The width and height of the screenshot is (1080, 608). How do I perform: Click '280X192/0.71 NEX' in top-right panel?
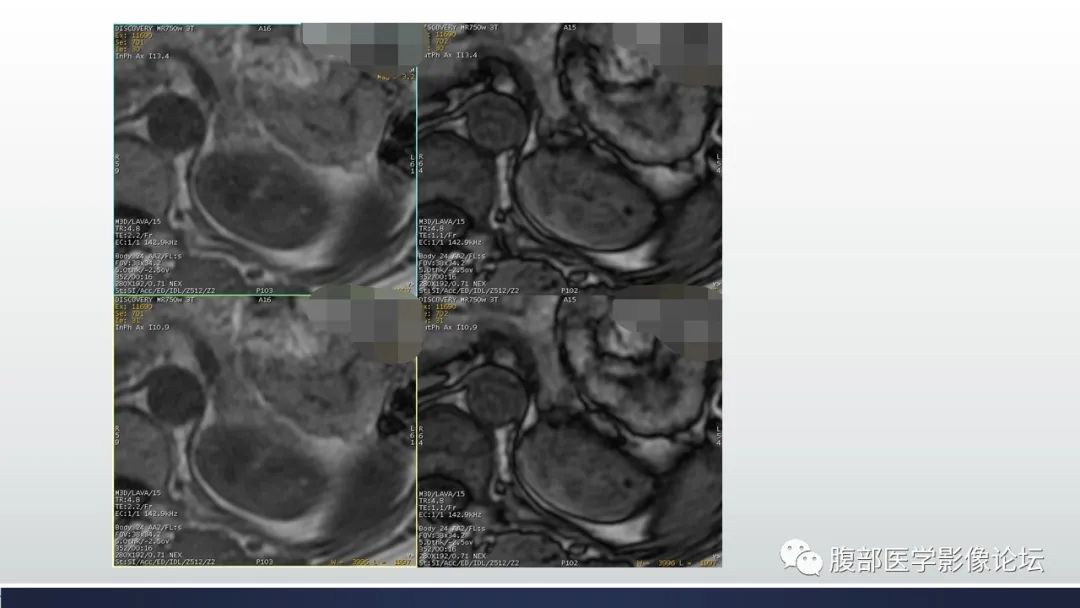tap(453, 284)
